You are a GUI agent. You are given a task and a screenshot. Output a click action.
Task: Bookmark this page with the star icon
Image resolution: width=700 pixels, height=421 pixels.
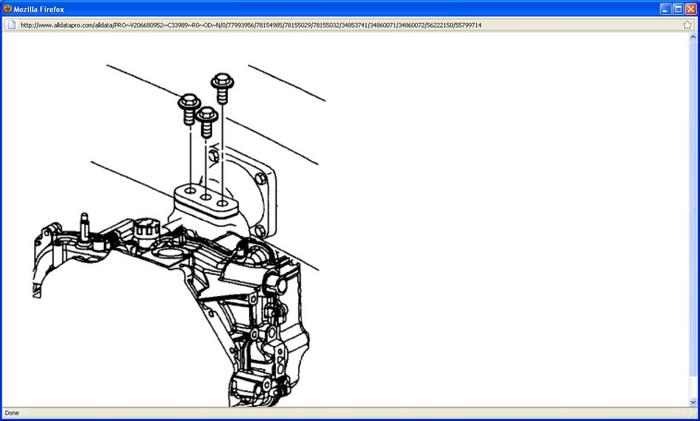pyautogui.click(x=687, y=25)
